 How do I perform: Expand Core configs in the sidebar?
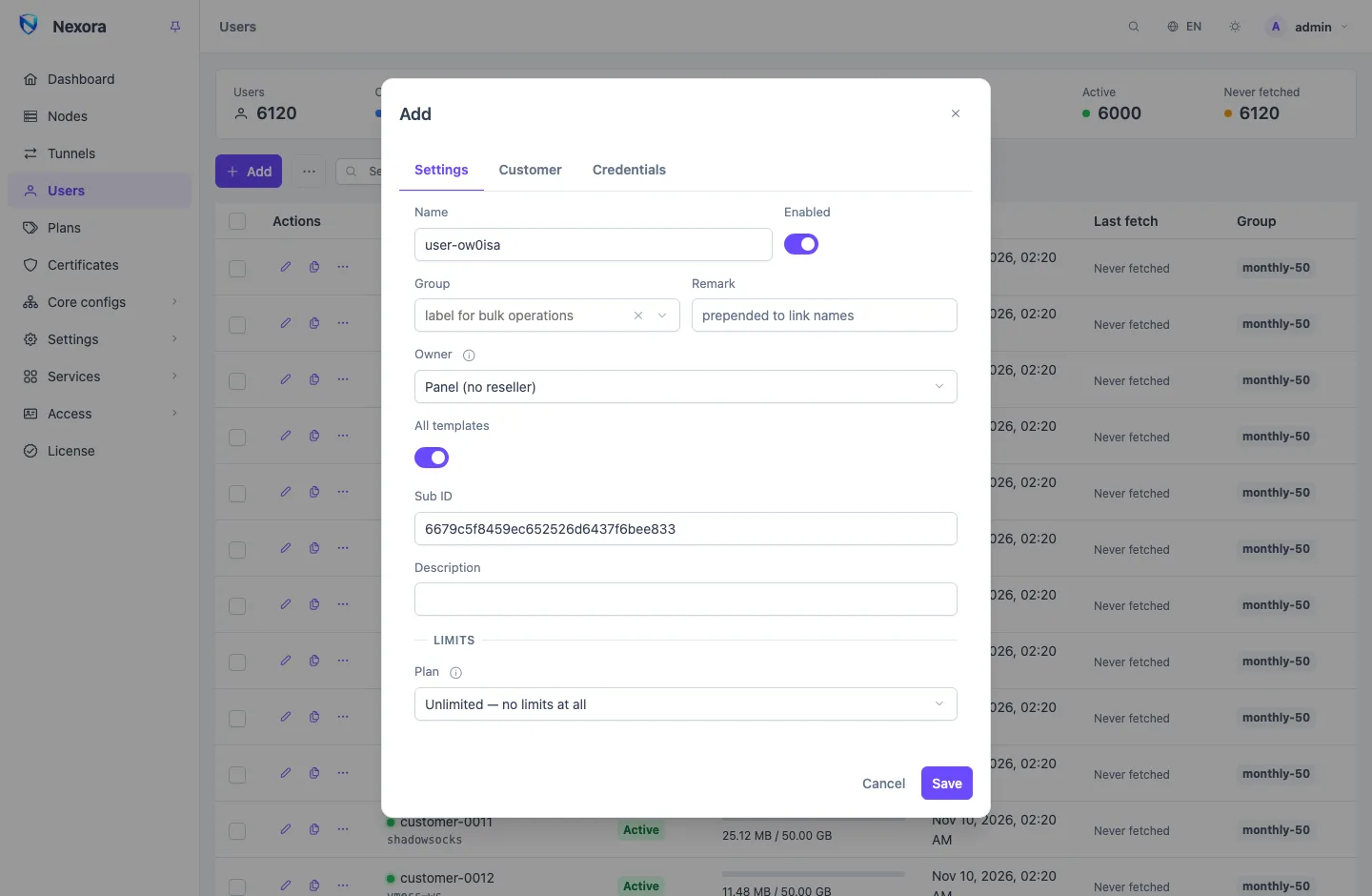(x=100, y=302)
